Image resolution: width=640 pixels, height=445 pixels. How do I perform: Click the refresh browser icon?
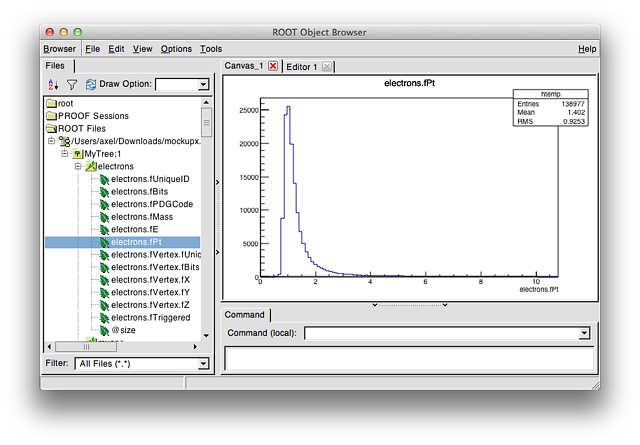(x=91, y=85)
